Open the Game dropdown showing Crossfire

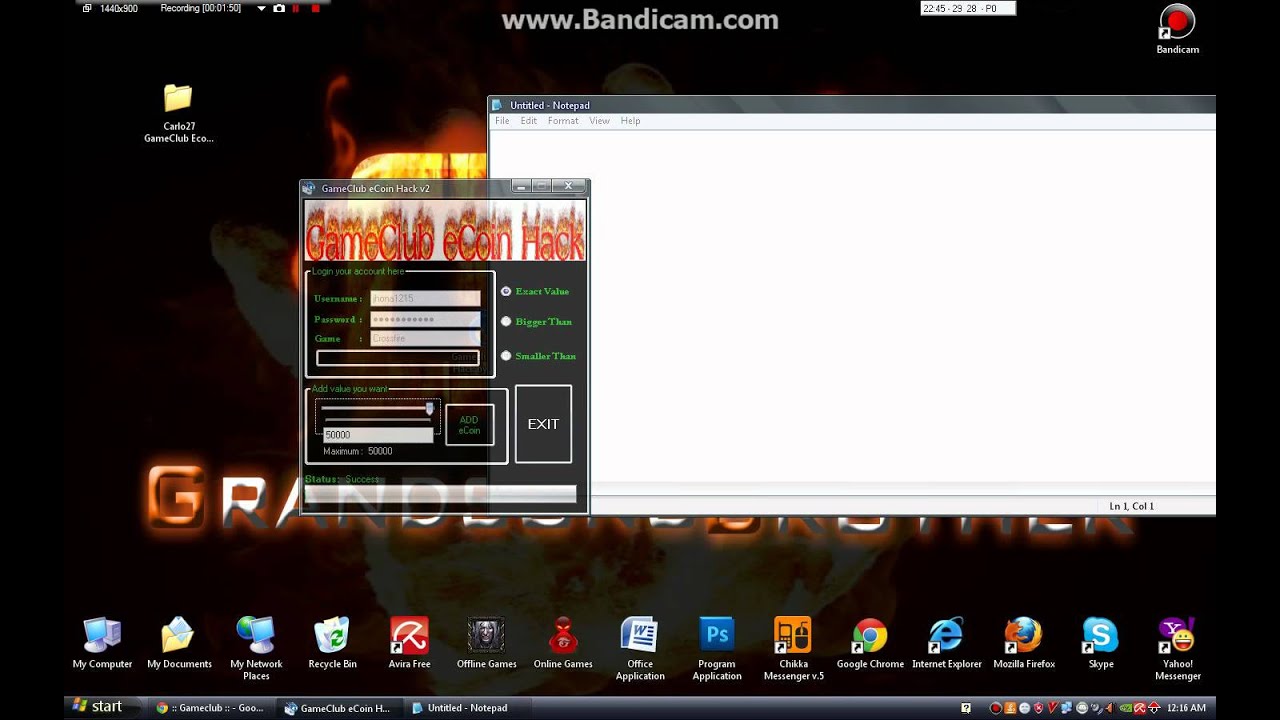425,339
